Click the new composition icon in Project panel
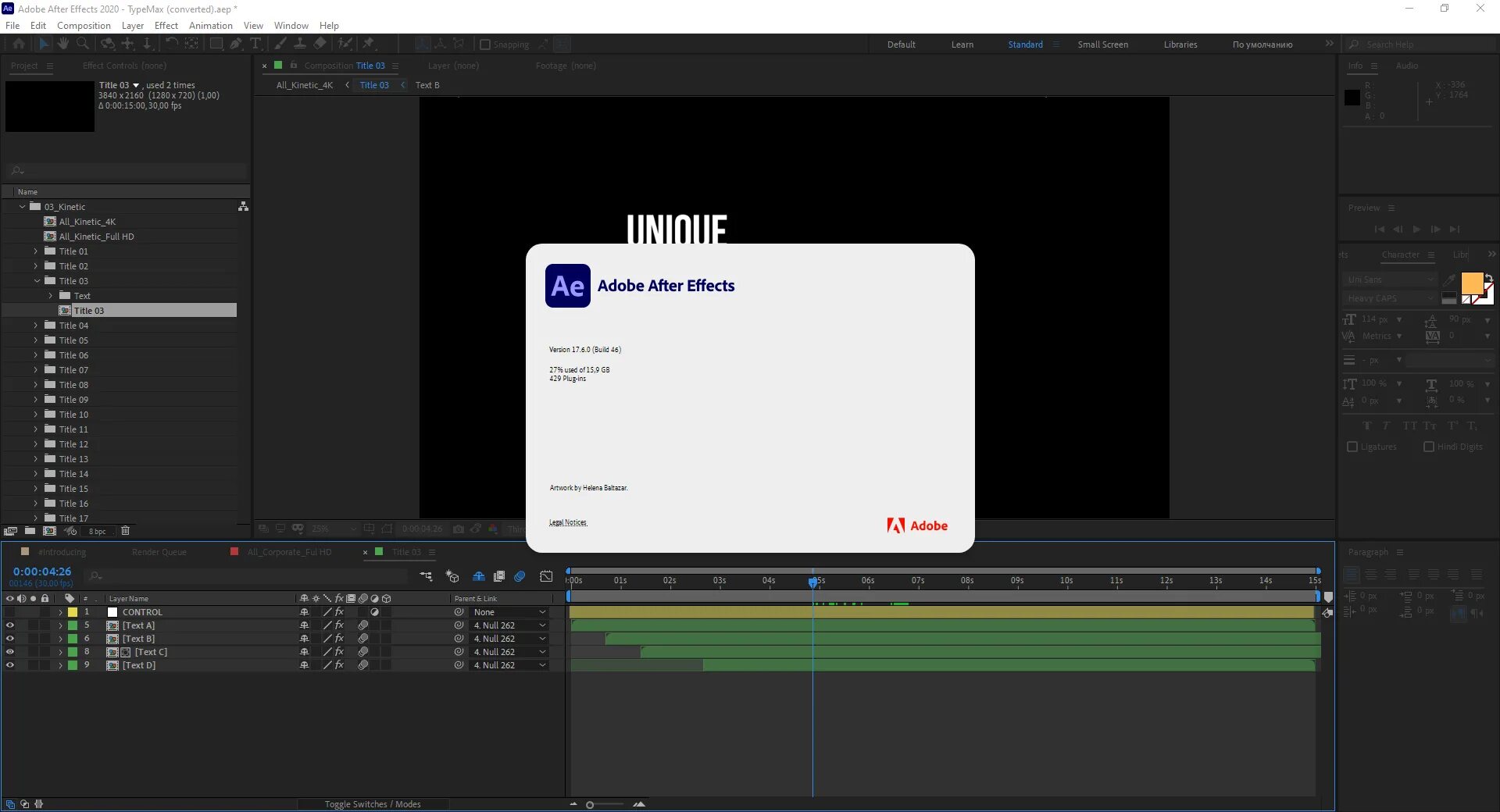The height and width of the screenshot is (812, 1500). [x=49, y=531]
